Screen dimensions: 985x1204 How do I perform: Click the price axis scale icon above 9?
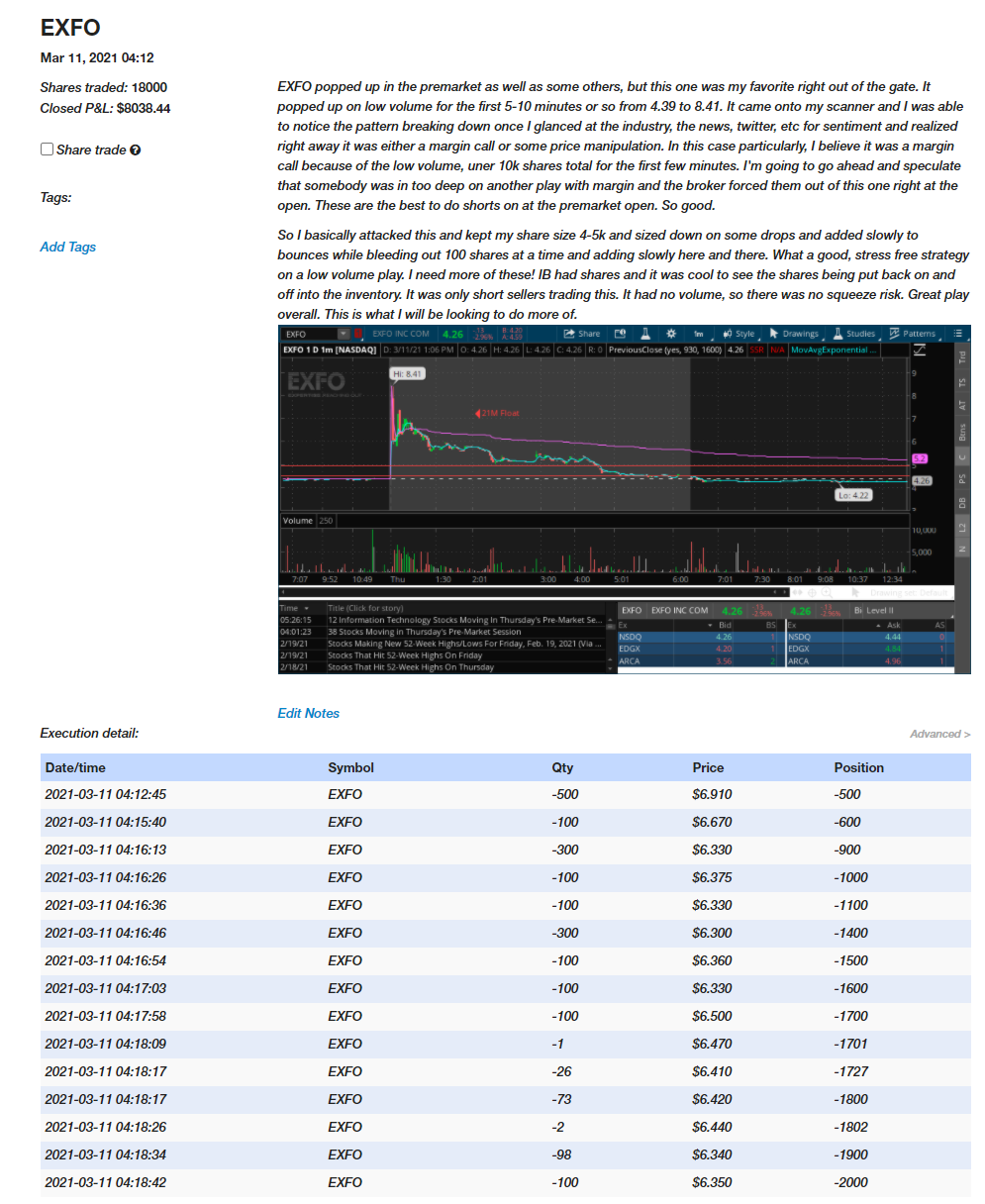[919, 350]
